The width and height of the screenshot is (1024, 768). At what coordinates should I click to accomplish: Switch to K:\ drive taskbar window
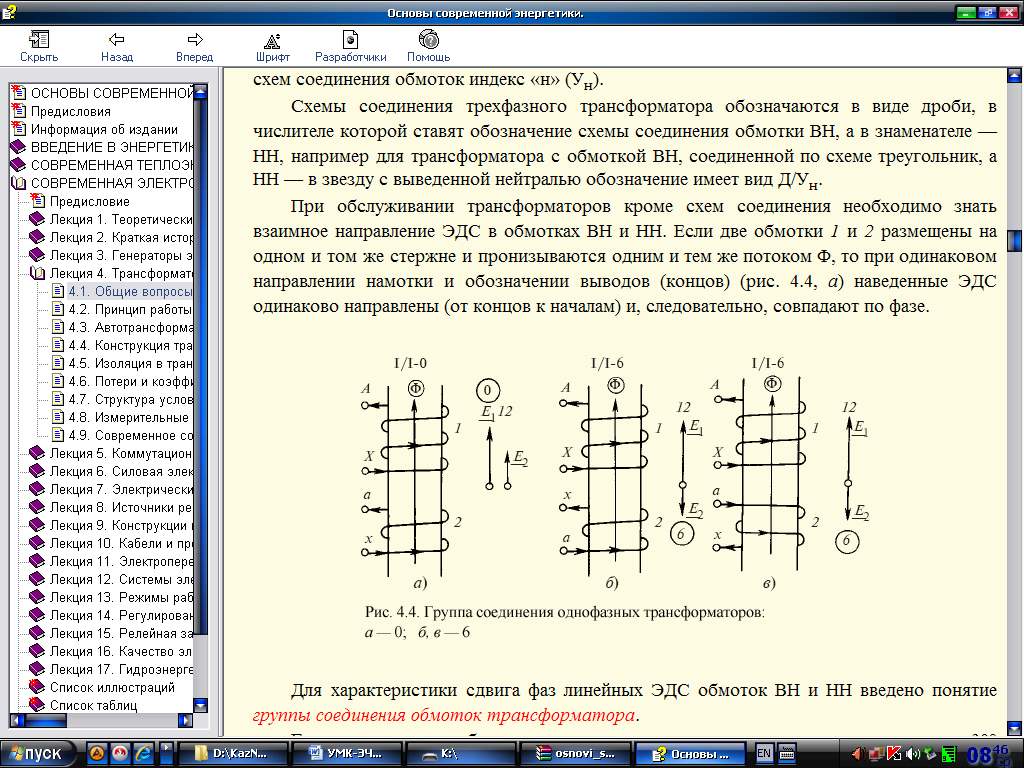pyautogui.click(x=460, y=754)
